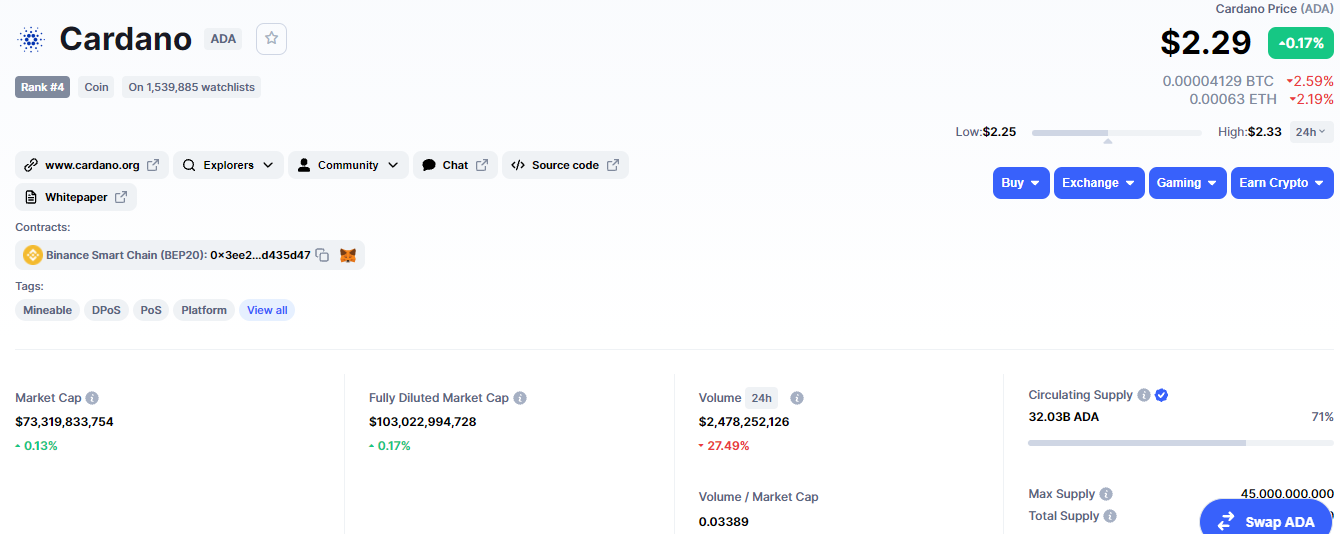Click the Coin badge
Screen dimensions: 1340x534
(x=96, y=87)
